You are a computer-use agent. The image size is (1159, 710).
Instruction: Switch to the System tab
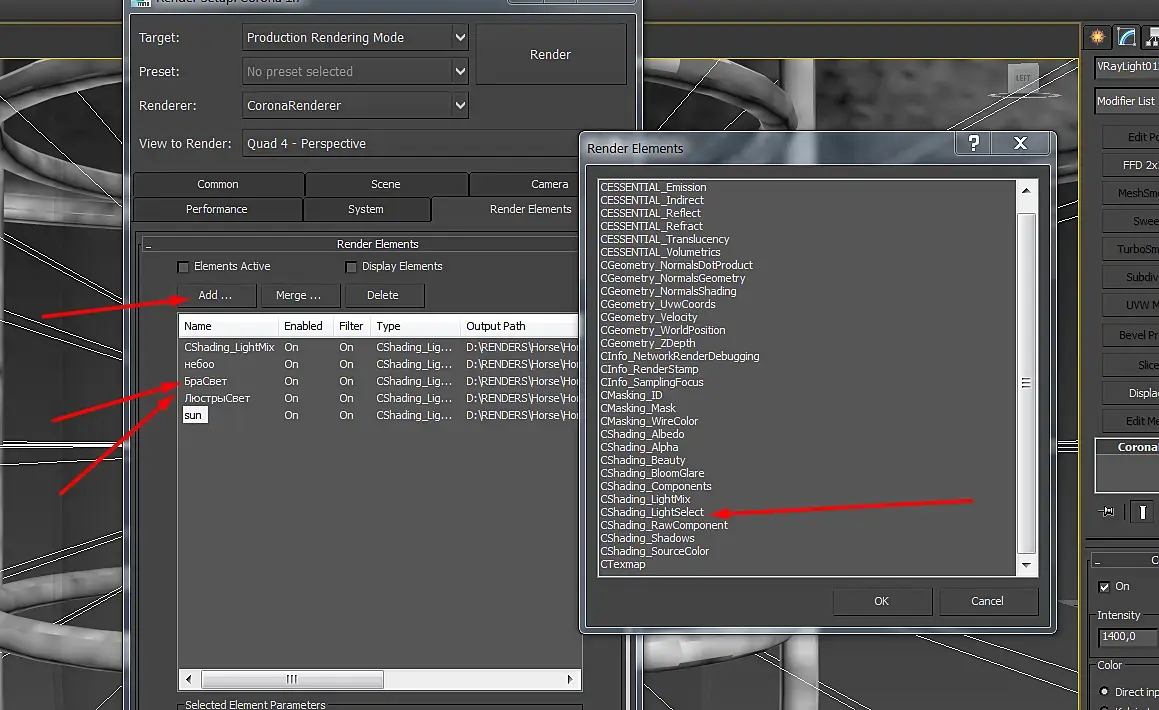pos(366,209)
